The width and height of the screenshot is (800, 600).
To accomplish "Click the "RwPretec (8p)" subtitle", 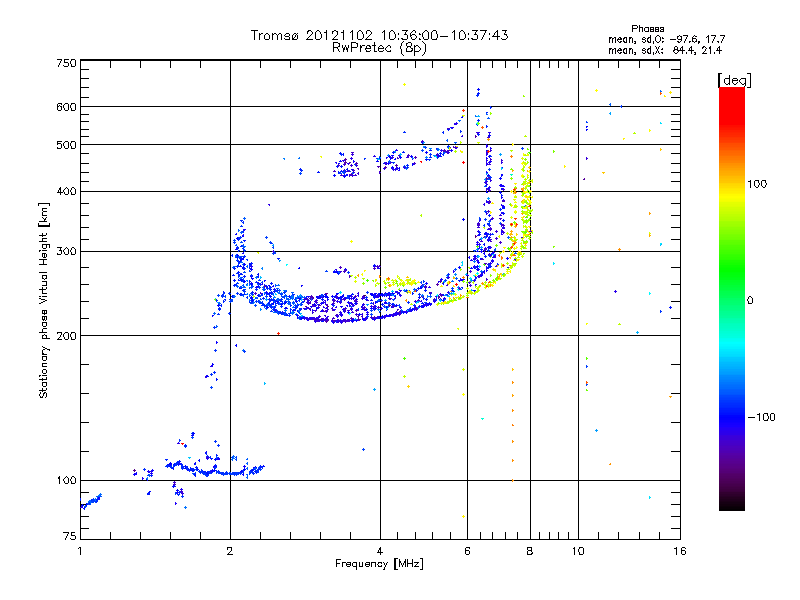I will tap(379, 48).
